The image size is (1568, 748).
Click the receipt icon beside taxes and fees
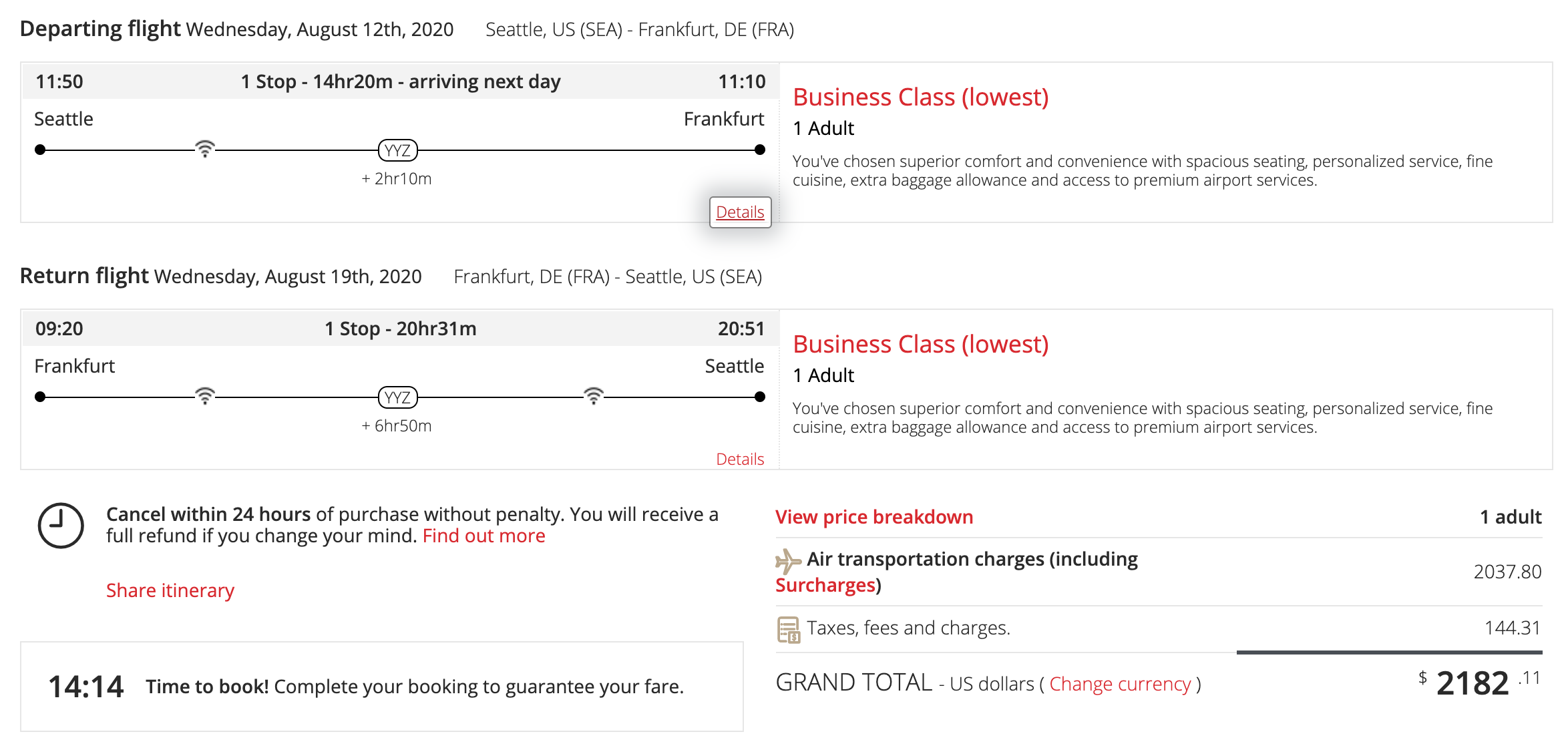click(789, 629)
